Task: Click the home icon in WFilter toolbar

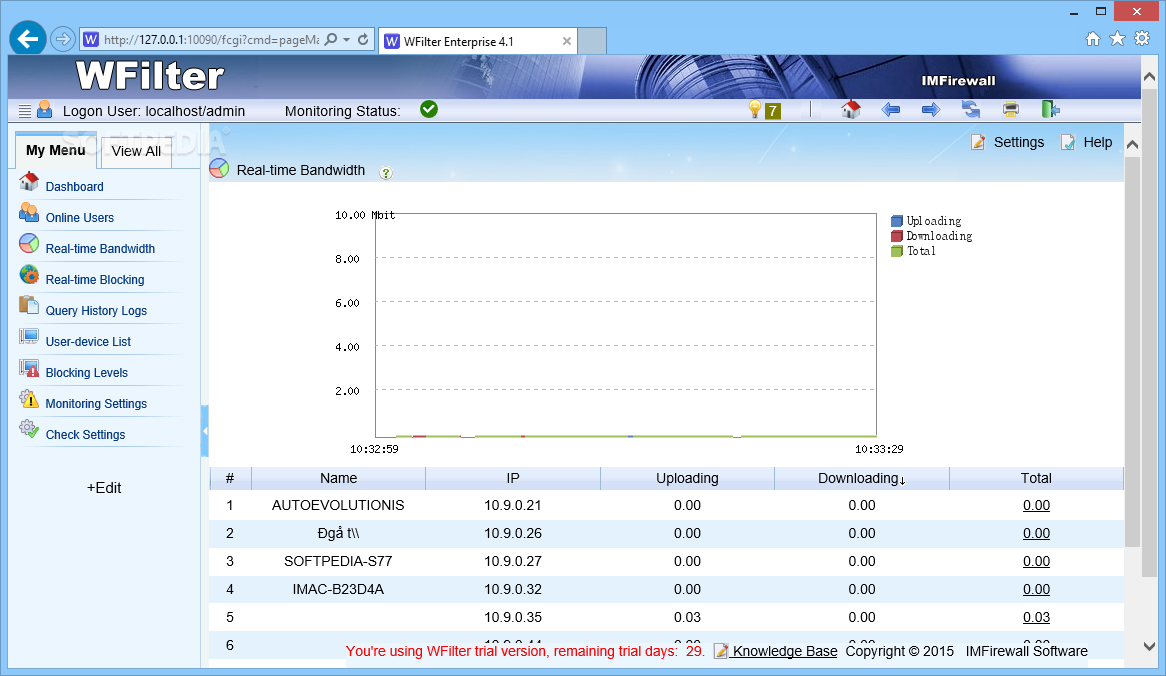Action: point(851,110)
